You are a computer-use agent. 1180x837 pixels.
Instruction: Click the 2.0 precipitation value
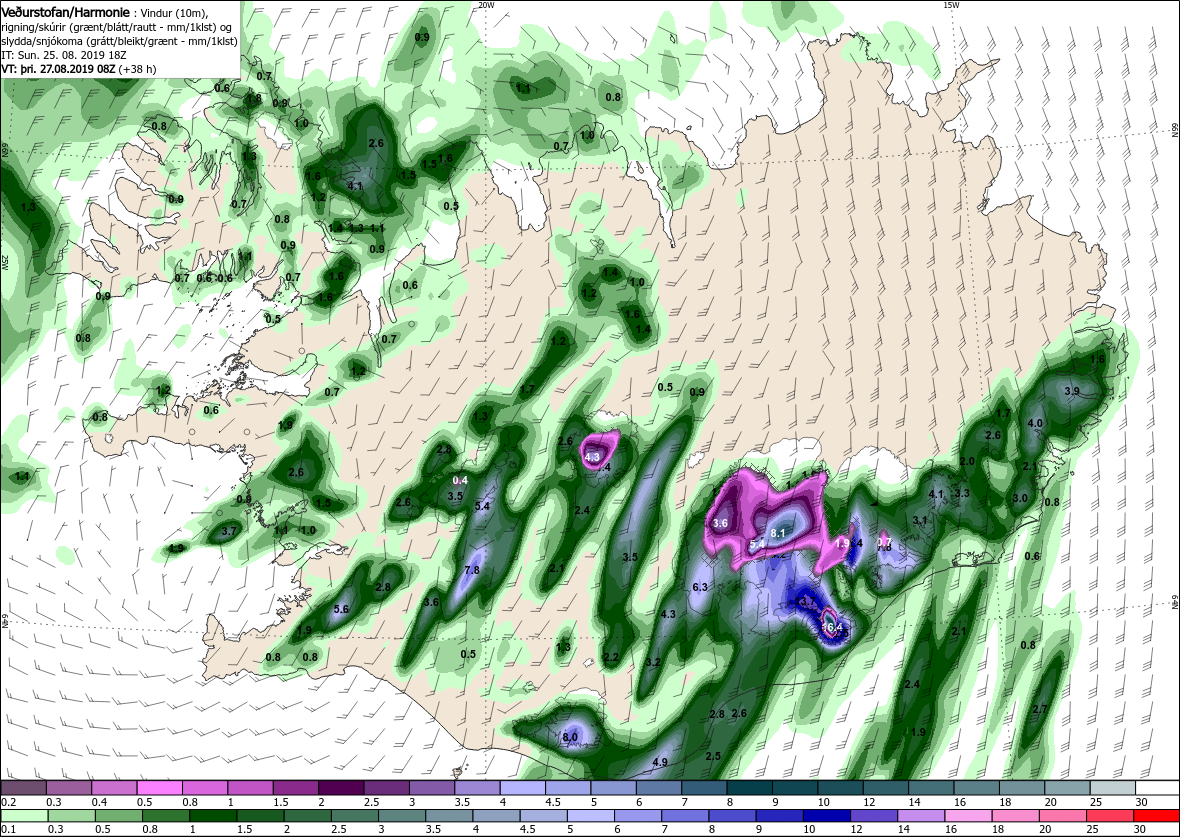967,461
